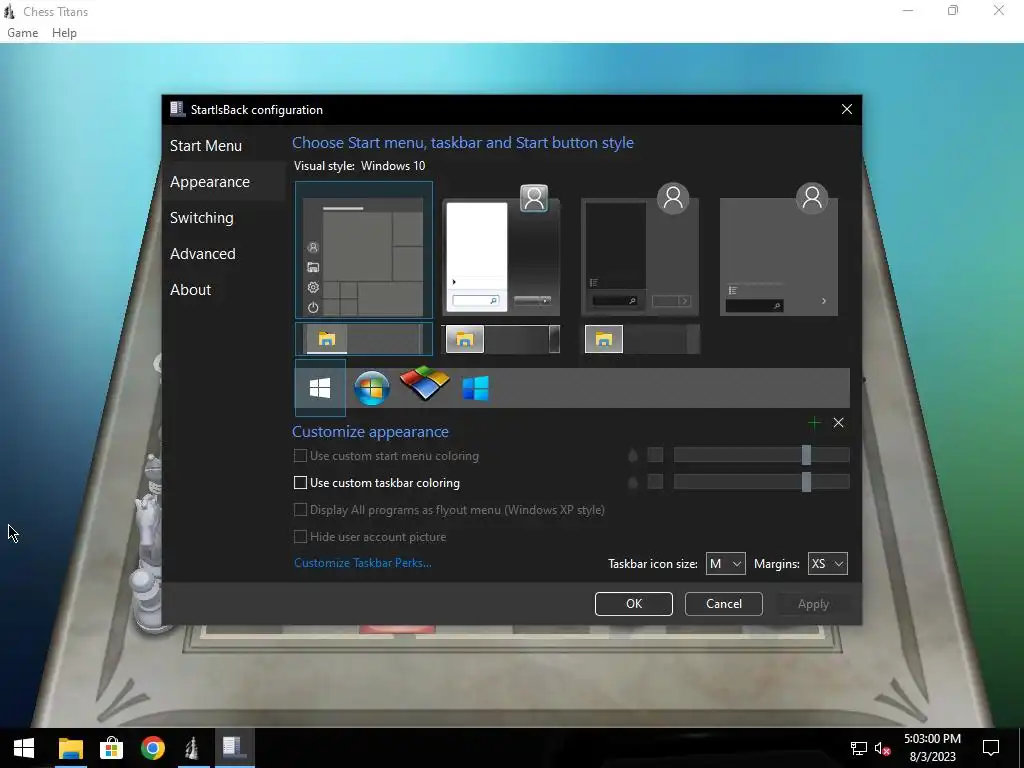
Task: Open File Explorer from the taskbar
Action: [x=71, y=748]
